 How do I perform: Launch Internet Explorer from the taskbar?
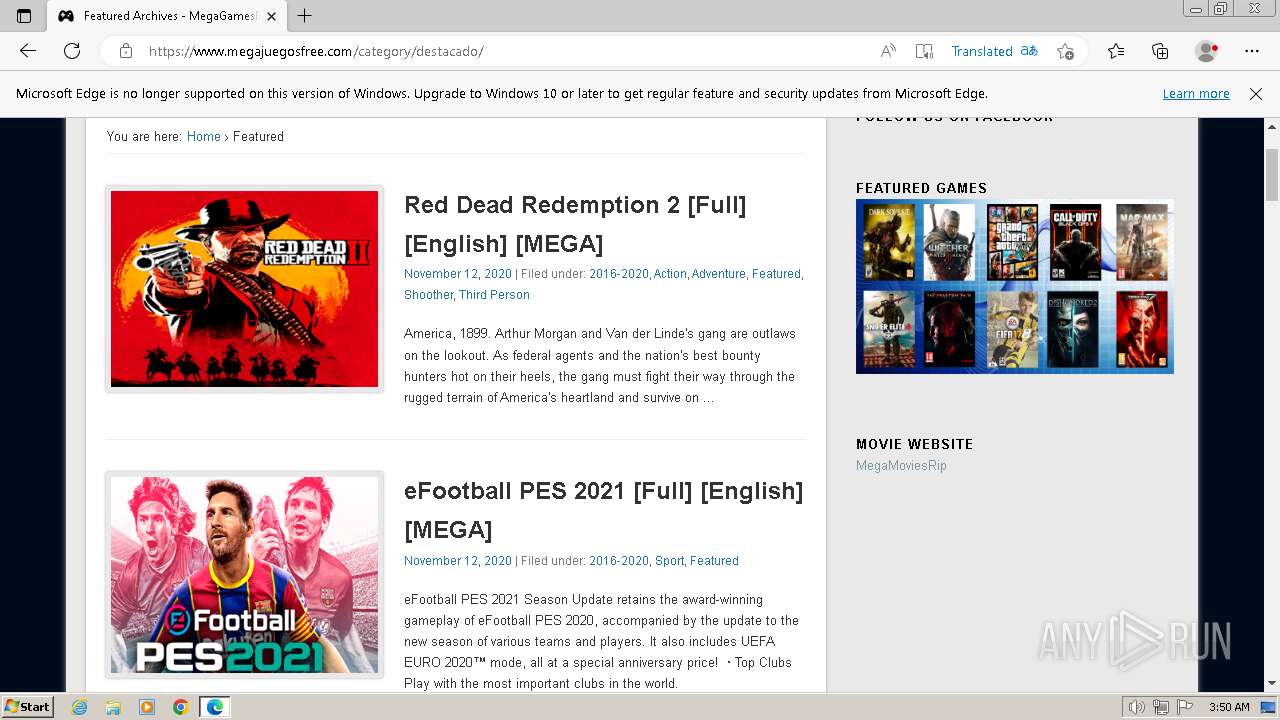click(x=80, y=707)
